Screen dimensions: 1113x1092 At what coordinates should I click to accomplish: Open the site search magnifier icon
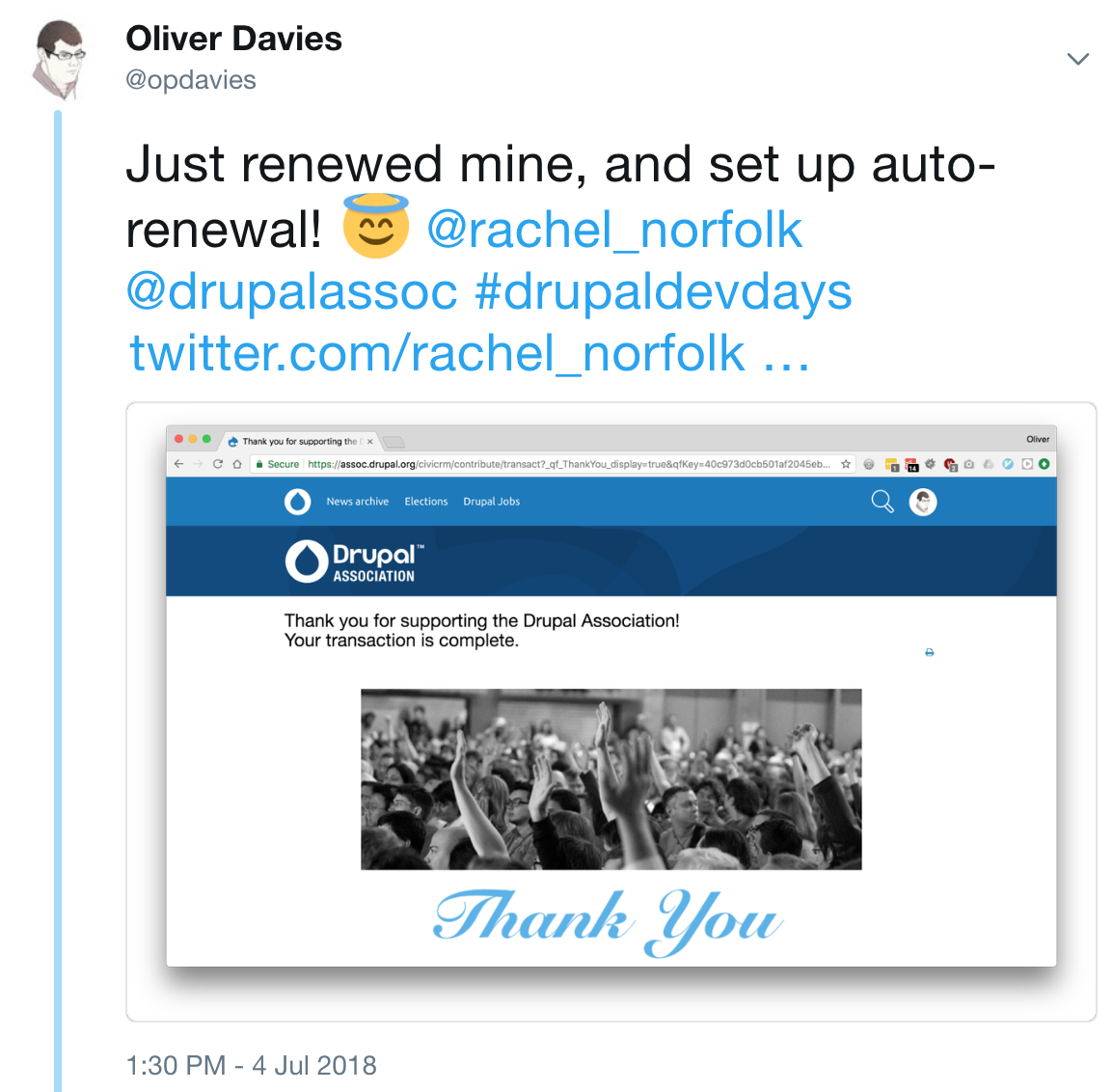point(882,502)
